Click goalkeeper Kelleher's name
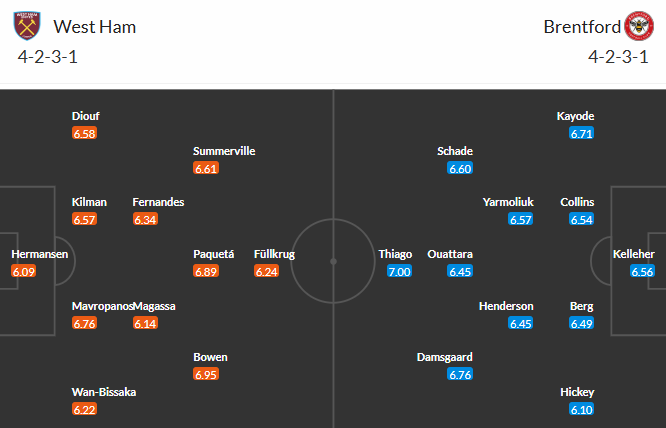 coord(634,254)
